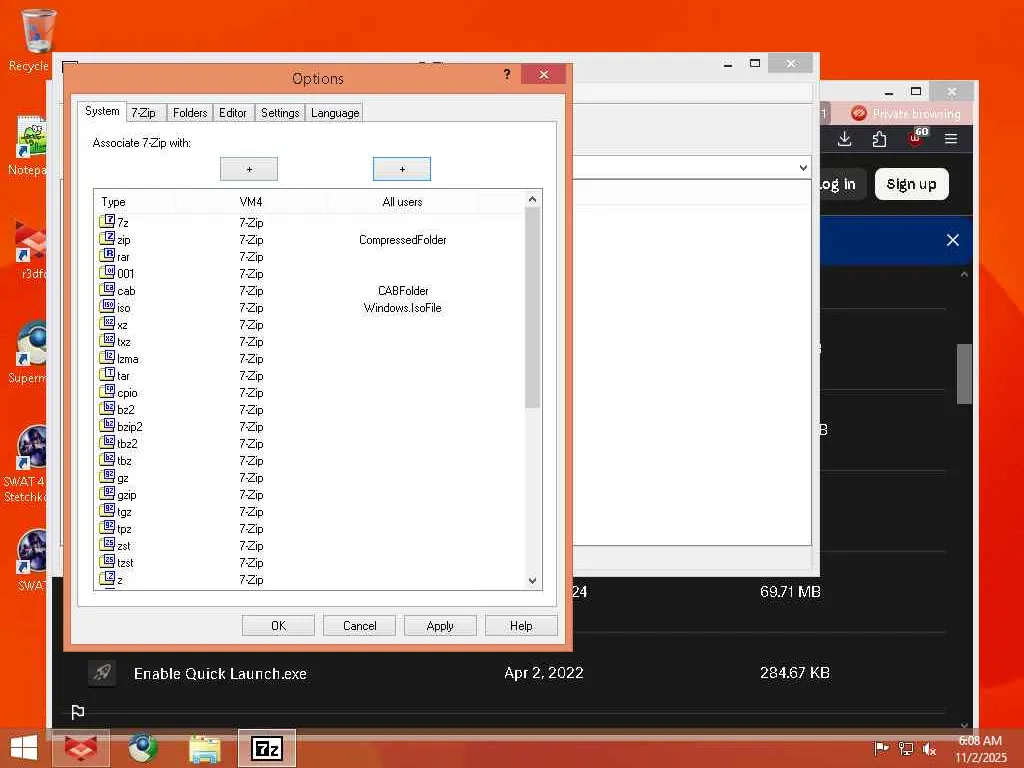Select the iso file type icon
Viewport: 1024px width, 768px height.
[107, 306]
